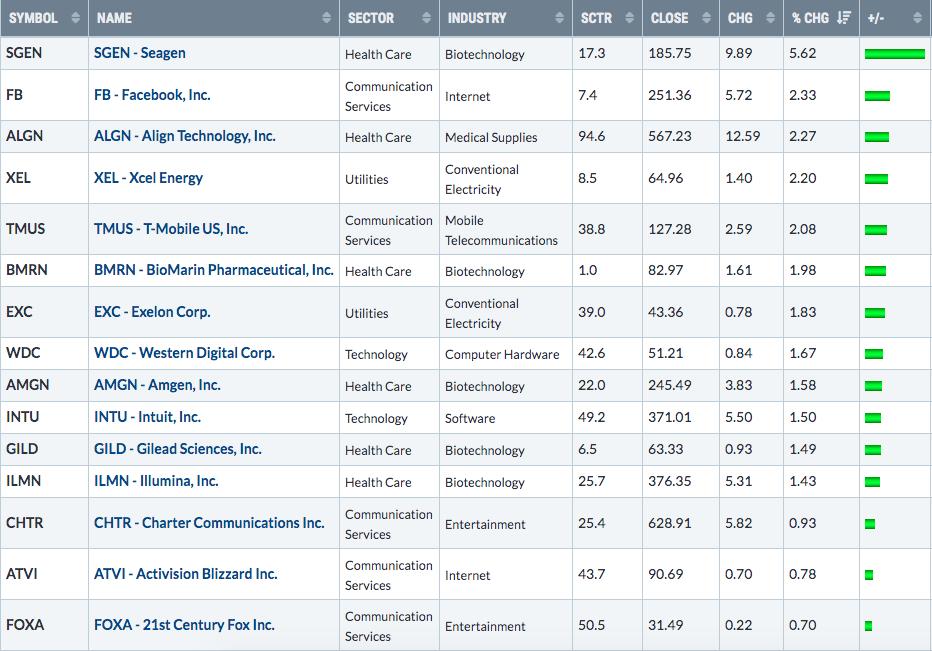Follow the ALGN - Align Technology, Inc. link

click(x=184, y=136)
